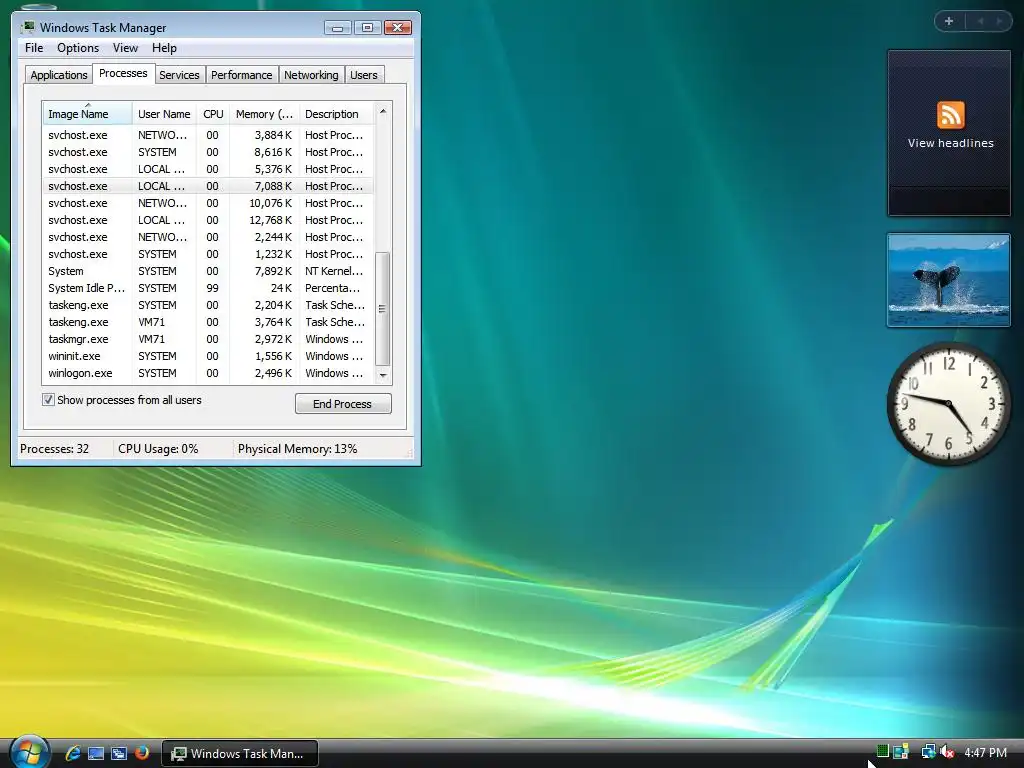This screenshot has height=768, width=1024.
Task: Switch to the Applications tab
Action: pos(59,75)
